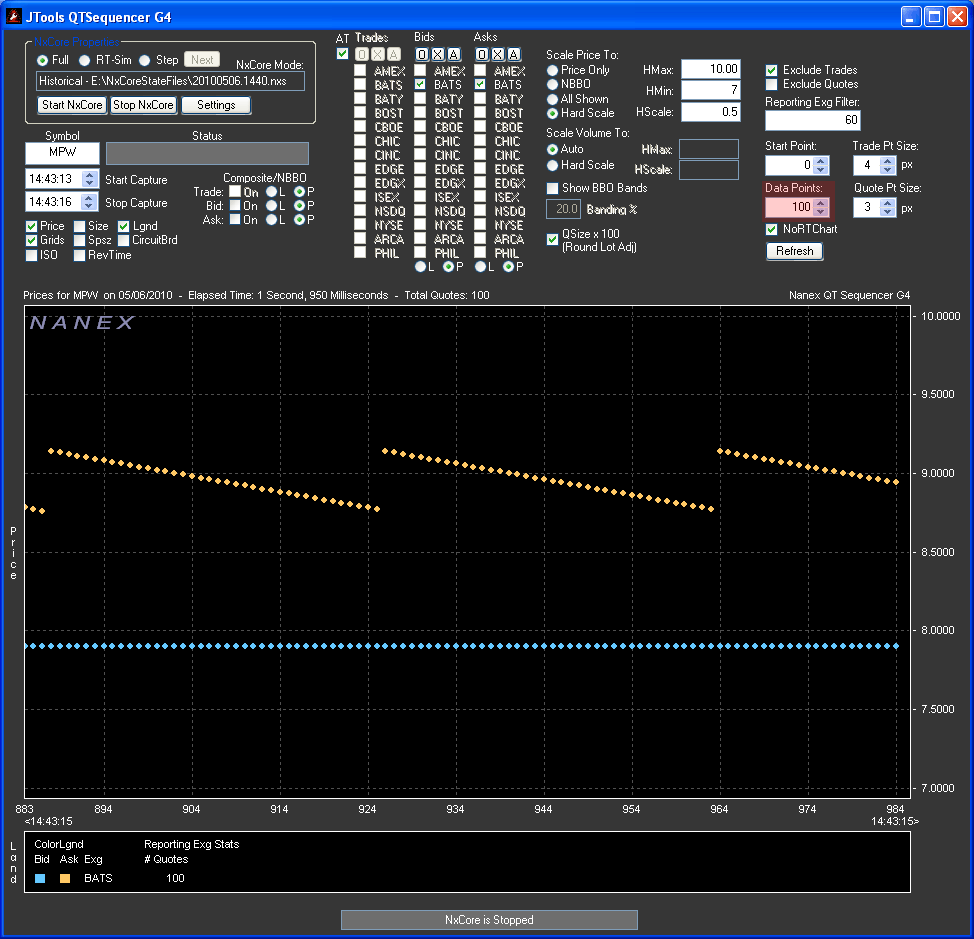Increase the Start Capture time
974x939 pixels.
point(90,175)
